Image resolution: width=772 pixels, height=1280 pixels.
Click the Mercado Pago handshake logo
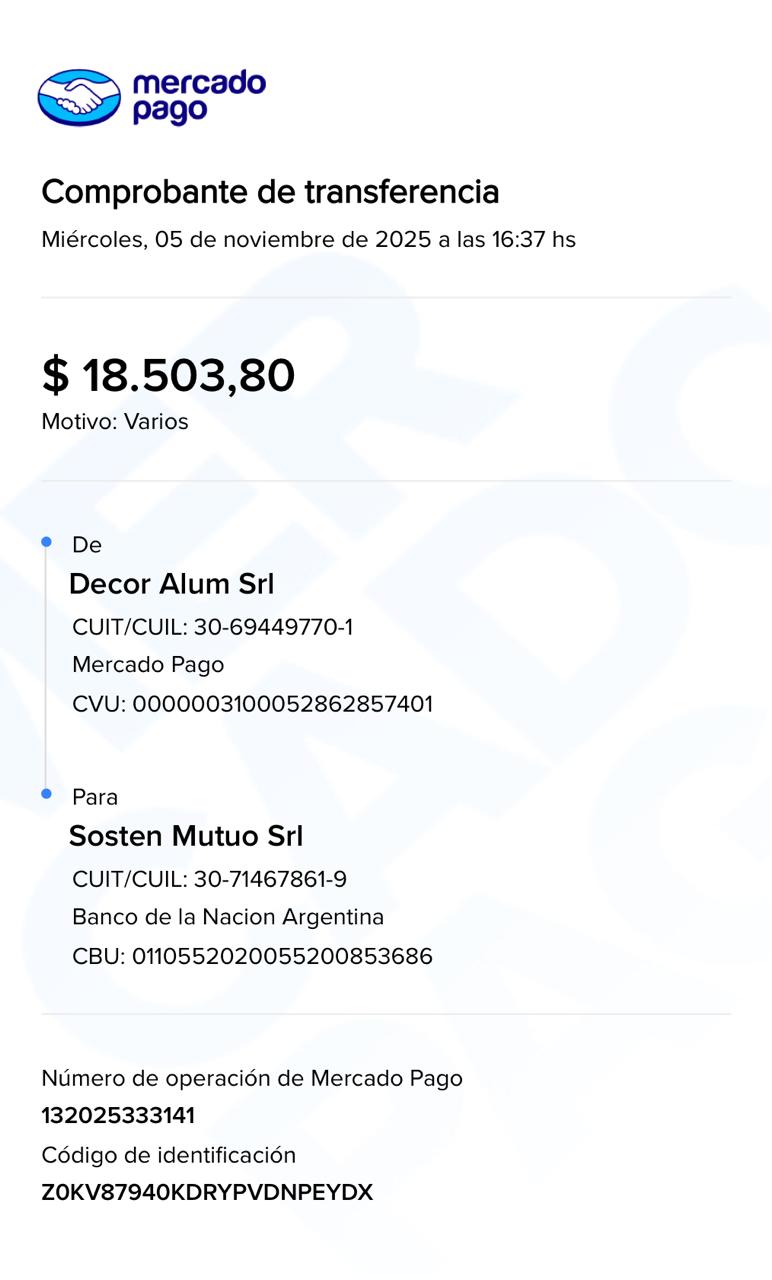(79, 97)
